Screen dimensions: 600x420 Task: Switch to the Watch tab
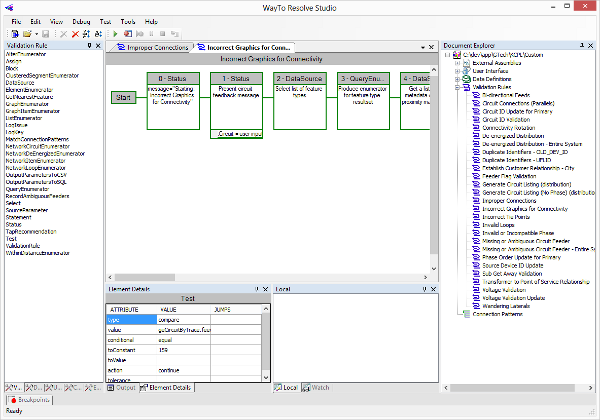[x=316, y=387]
